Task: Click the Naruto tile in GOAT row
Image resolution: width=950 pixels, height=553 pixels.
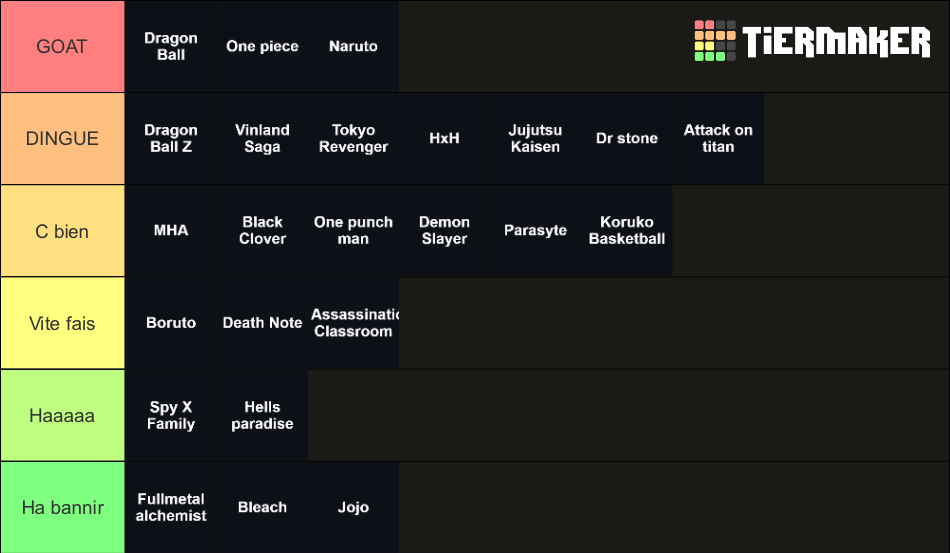Action: [353, 47]
